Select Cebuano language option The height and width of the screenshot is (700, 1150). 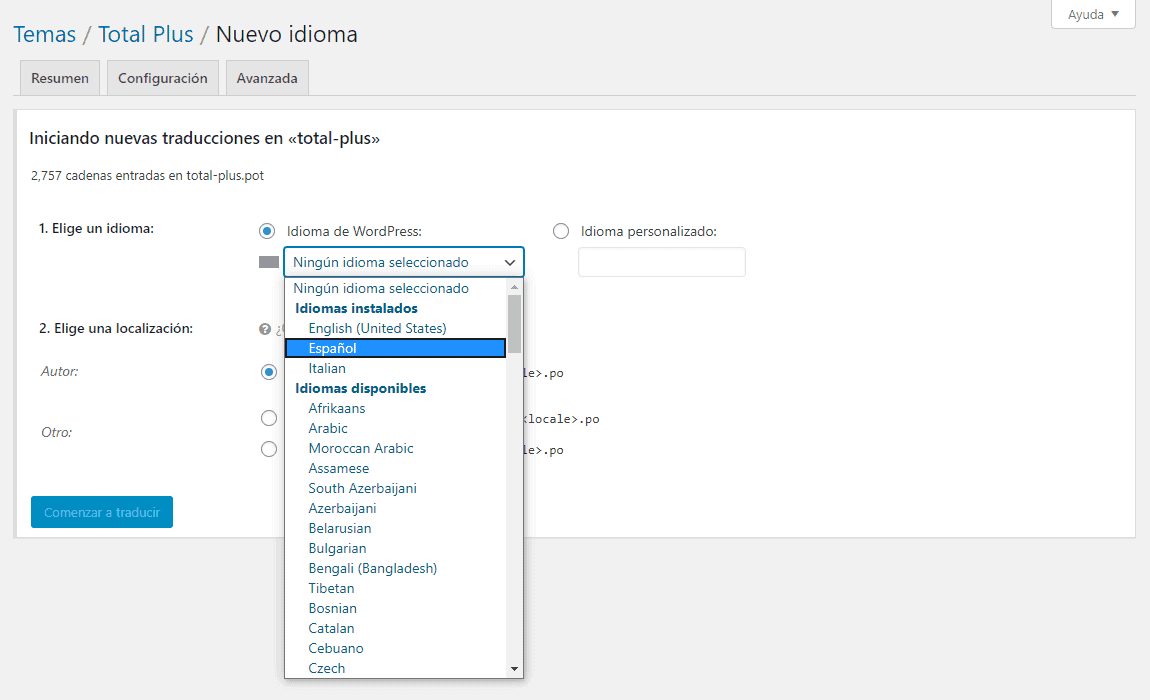(x=395, y=648)
